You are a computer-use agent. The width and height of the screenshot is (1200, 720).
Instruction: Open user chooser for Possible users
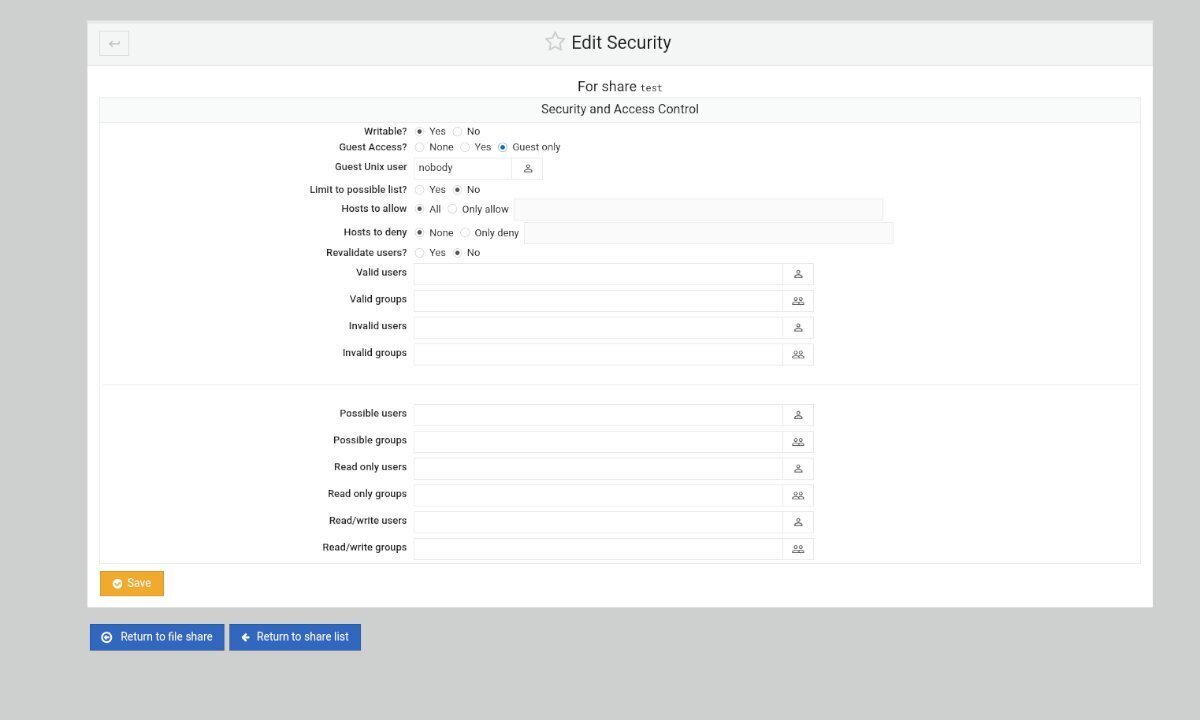click(x=798, y=415)
